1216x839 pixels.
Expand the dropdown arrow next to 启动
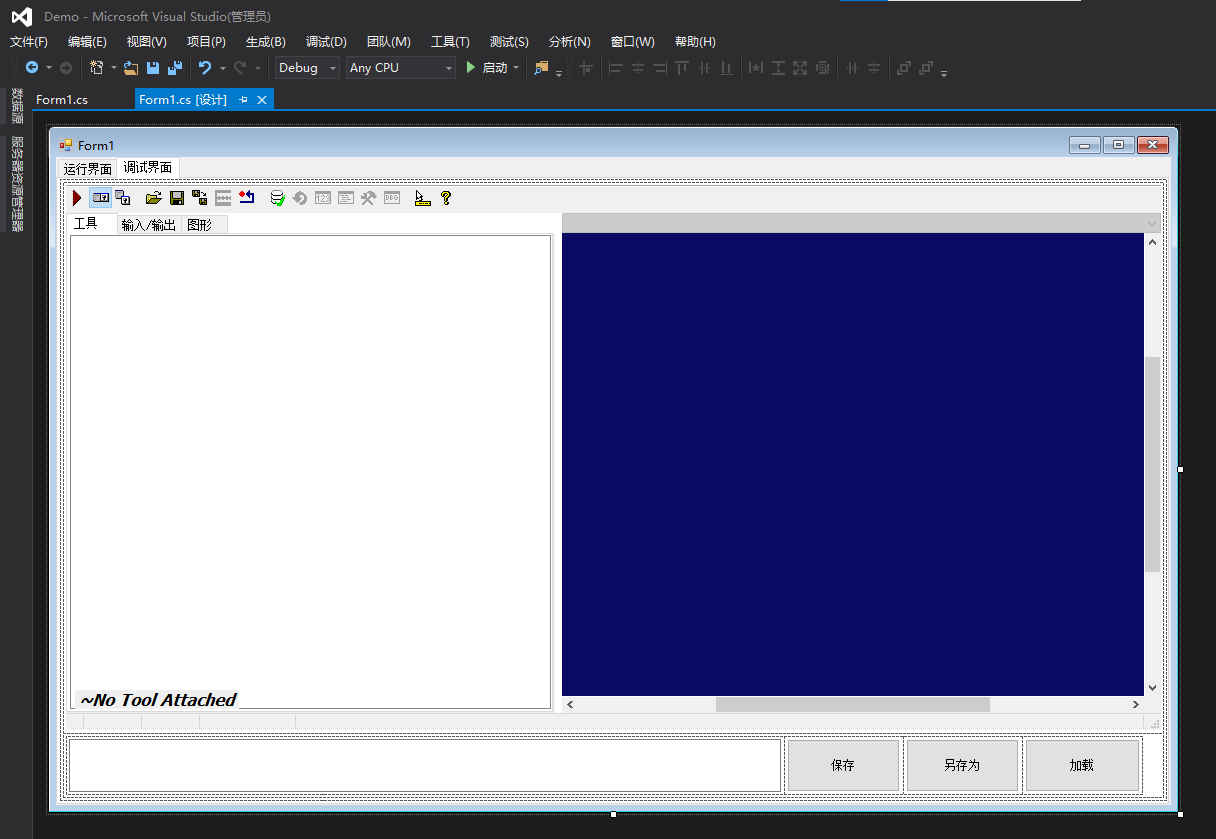516,68
